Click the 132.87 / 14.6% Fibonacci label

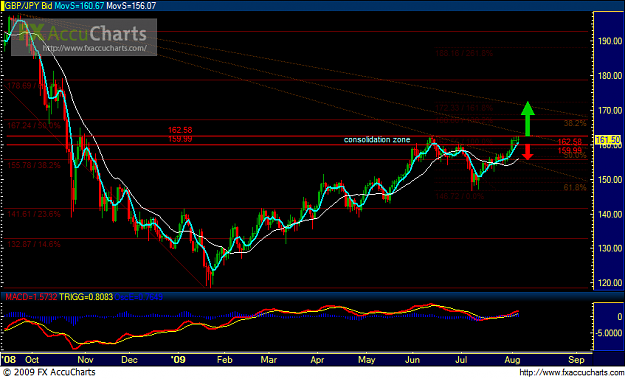click(x=34, y=244)
